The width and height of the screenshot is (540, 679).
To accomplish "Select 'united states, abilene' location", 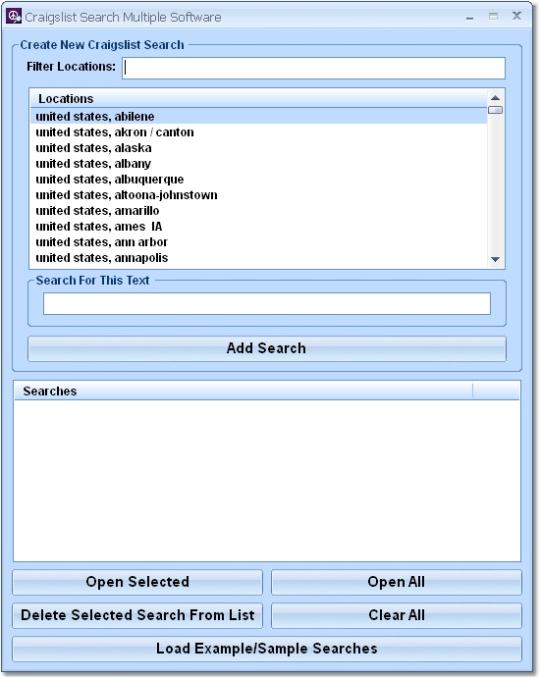I will pyautogui.click(x=259, y=116).
